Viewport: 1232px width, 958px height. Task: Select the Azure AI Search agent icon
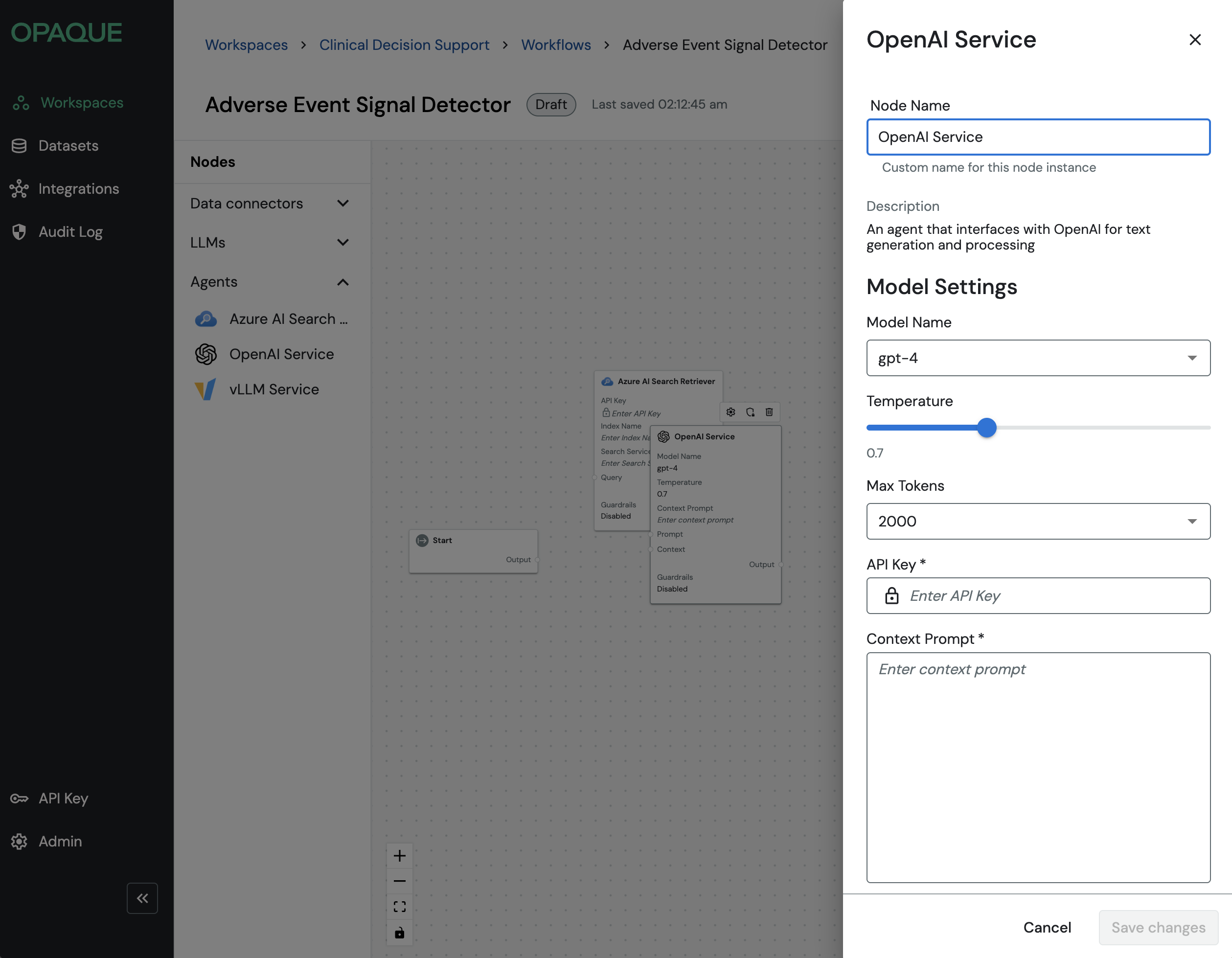(205, 319)
